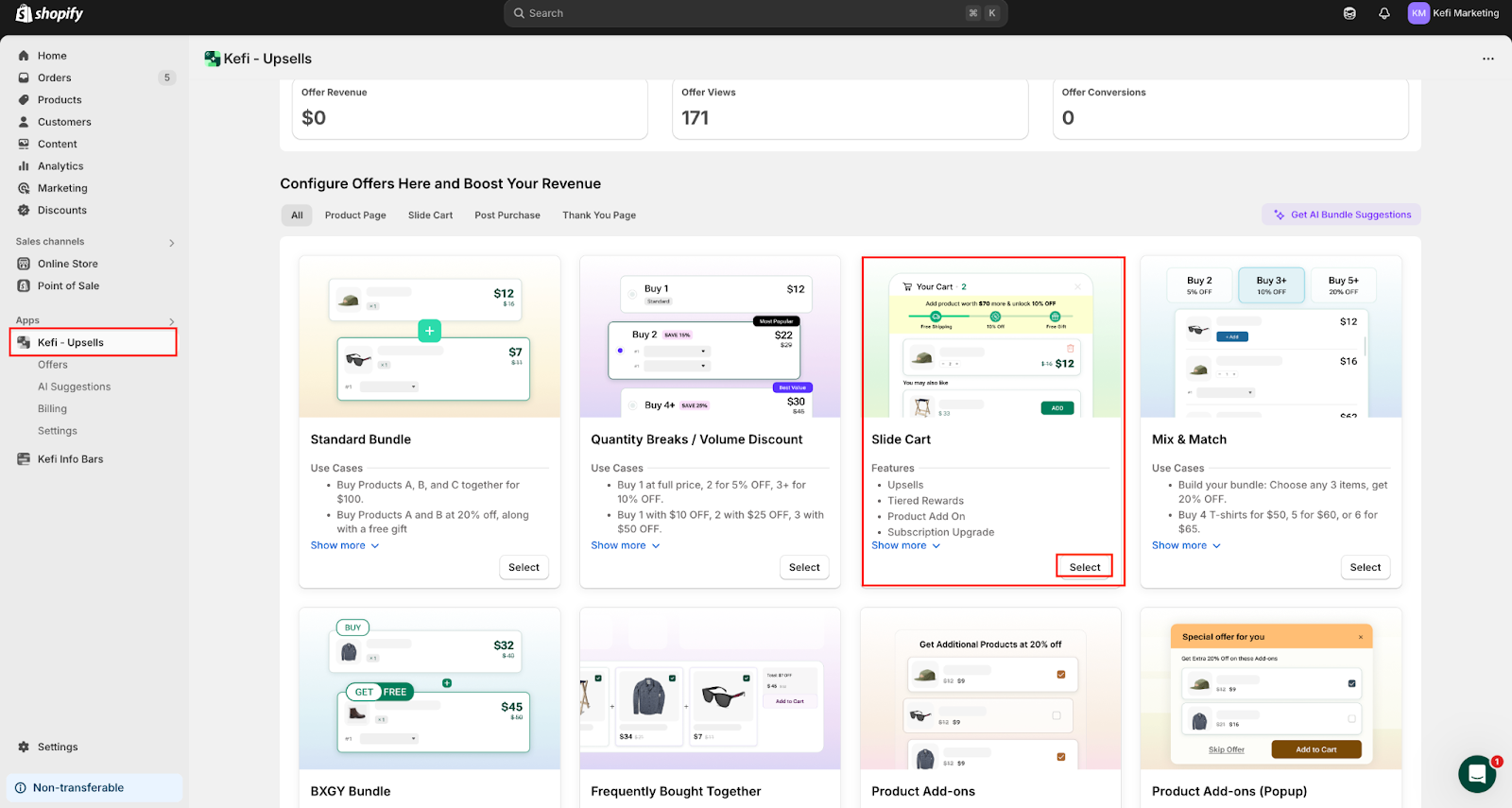Open the live chat bubble
Screen dimensions: 1512x808
(1476, 774)
